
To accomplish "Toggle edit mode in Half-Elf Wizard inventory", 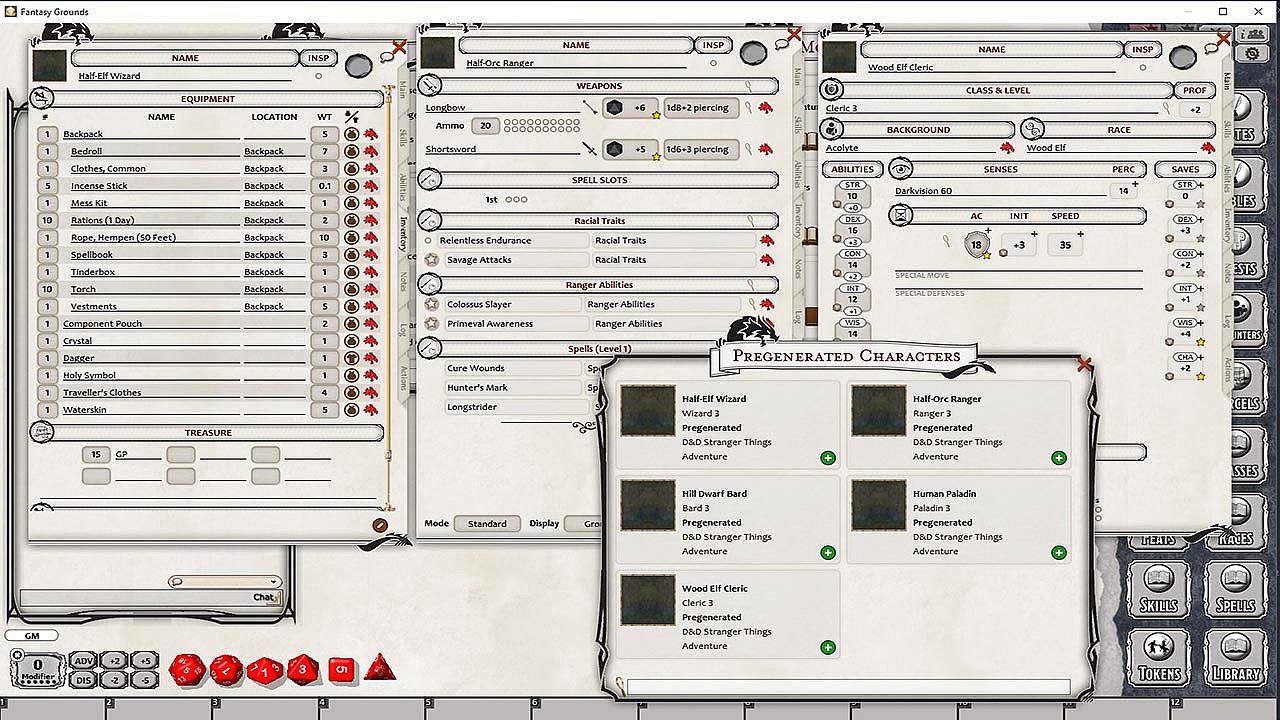I will (380, 525).
